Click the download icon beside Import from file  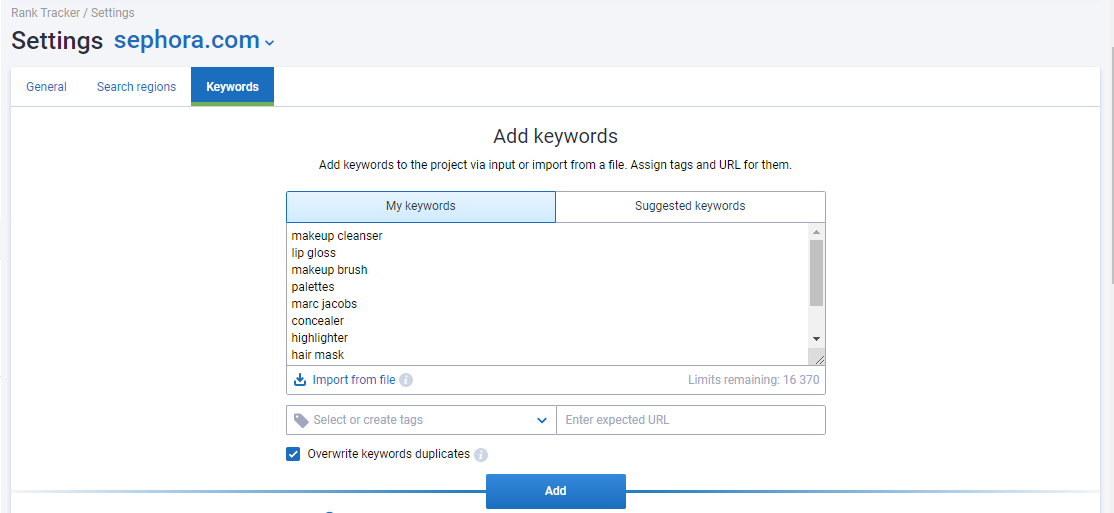[300, 379]
